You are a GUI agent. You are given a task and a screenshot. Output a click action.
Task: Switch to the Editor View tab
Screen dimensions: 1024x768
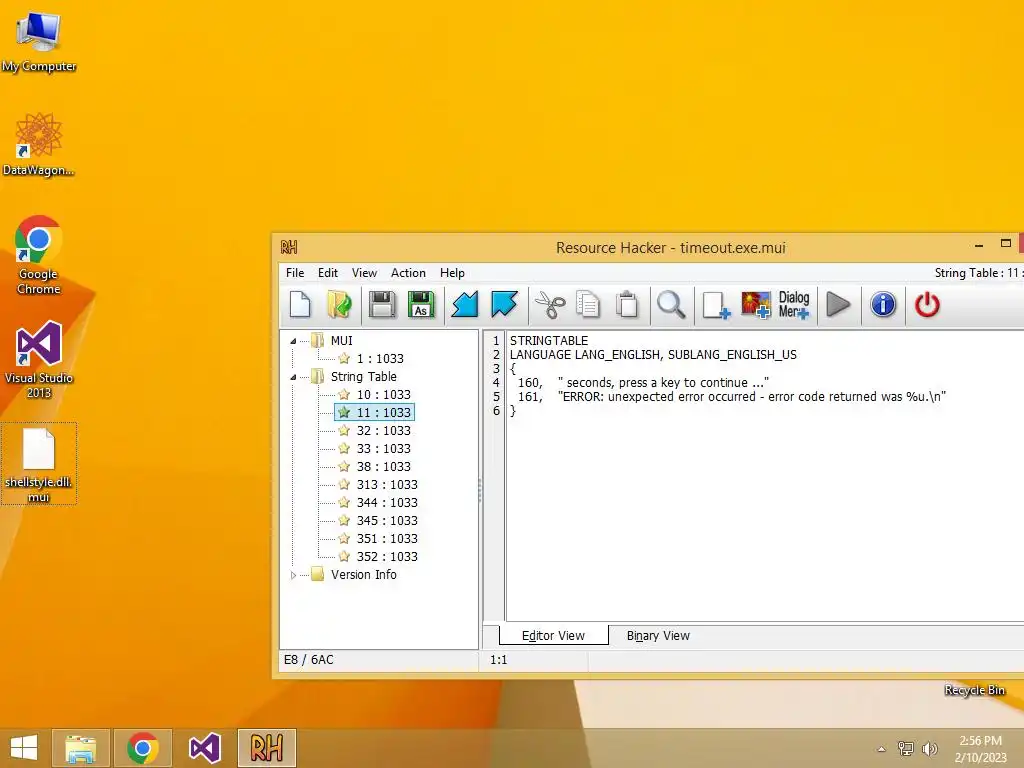click(553, 635)
